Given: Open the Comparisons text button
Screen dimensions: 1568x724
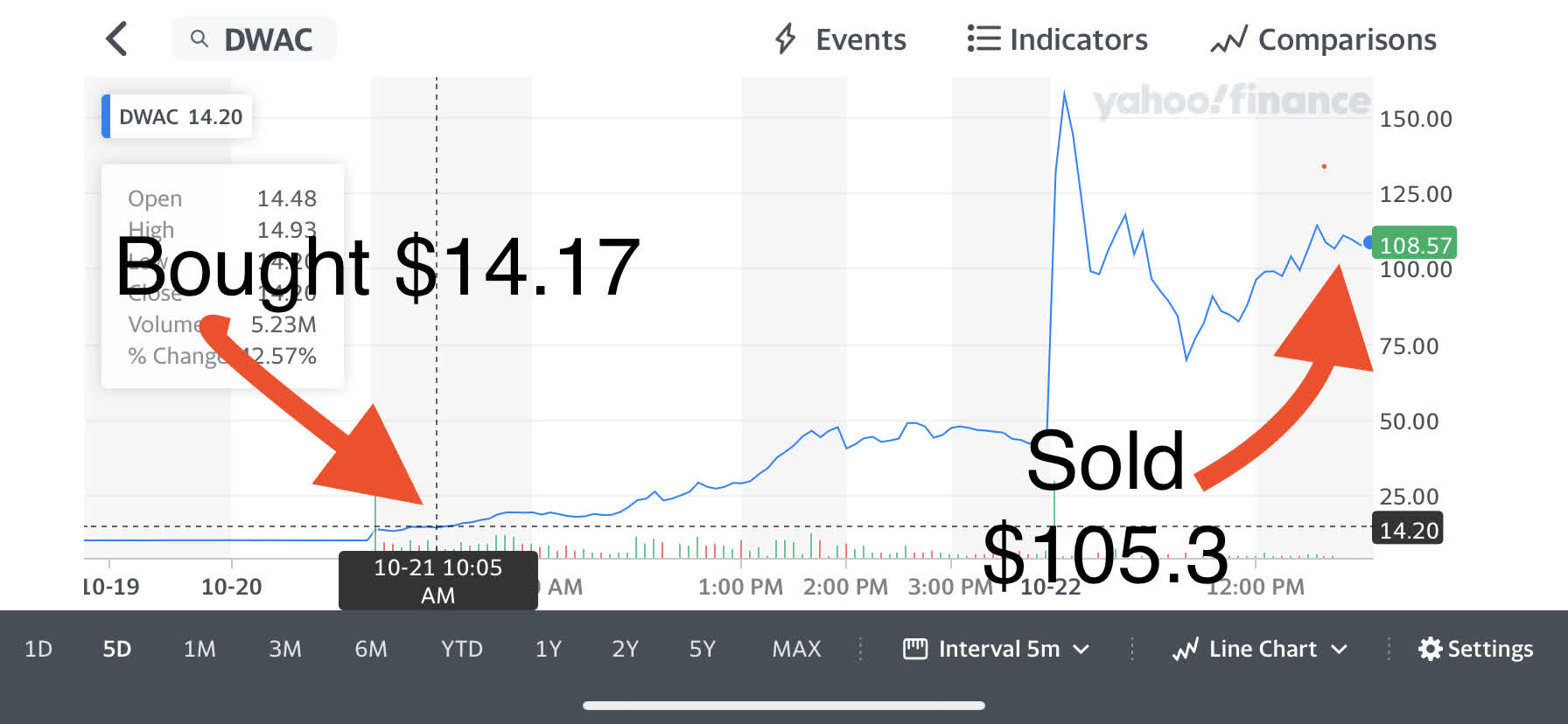Looking at the screenshot, I should pyautogui.click(x=1347, y=39).
